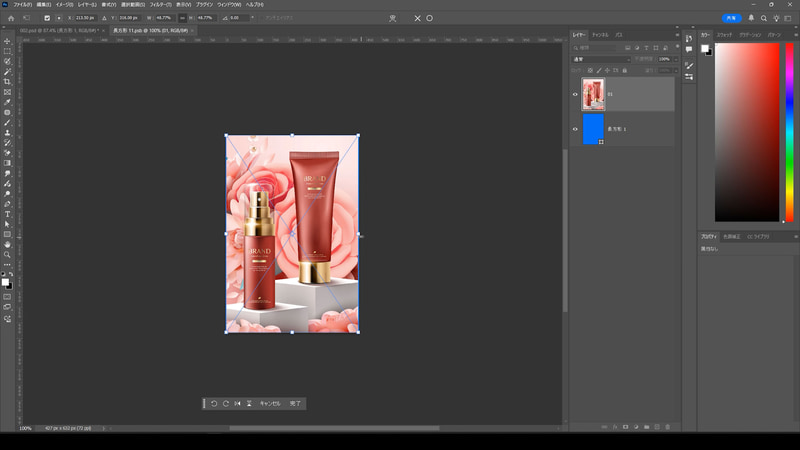The height and width of the screenshot is (450, 800).
Task: Click the 完了 button in task bar
Action: [x=295, y=404]
